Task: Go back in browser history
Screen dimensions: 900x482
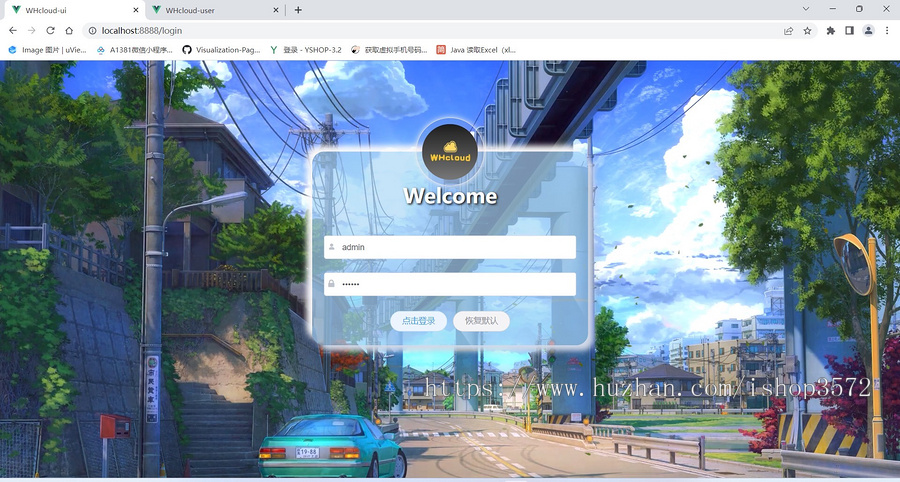Action: (x=13, y=30)
